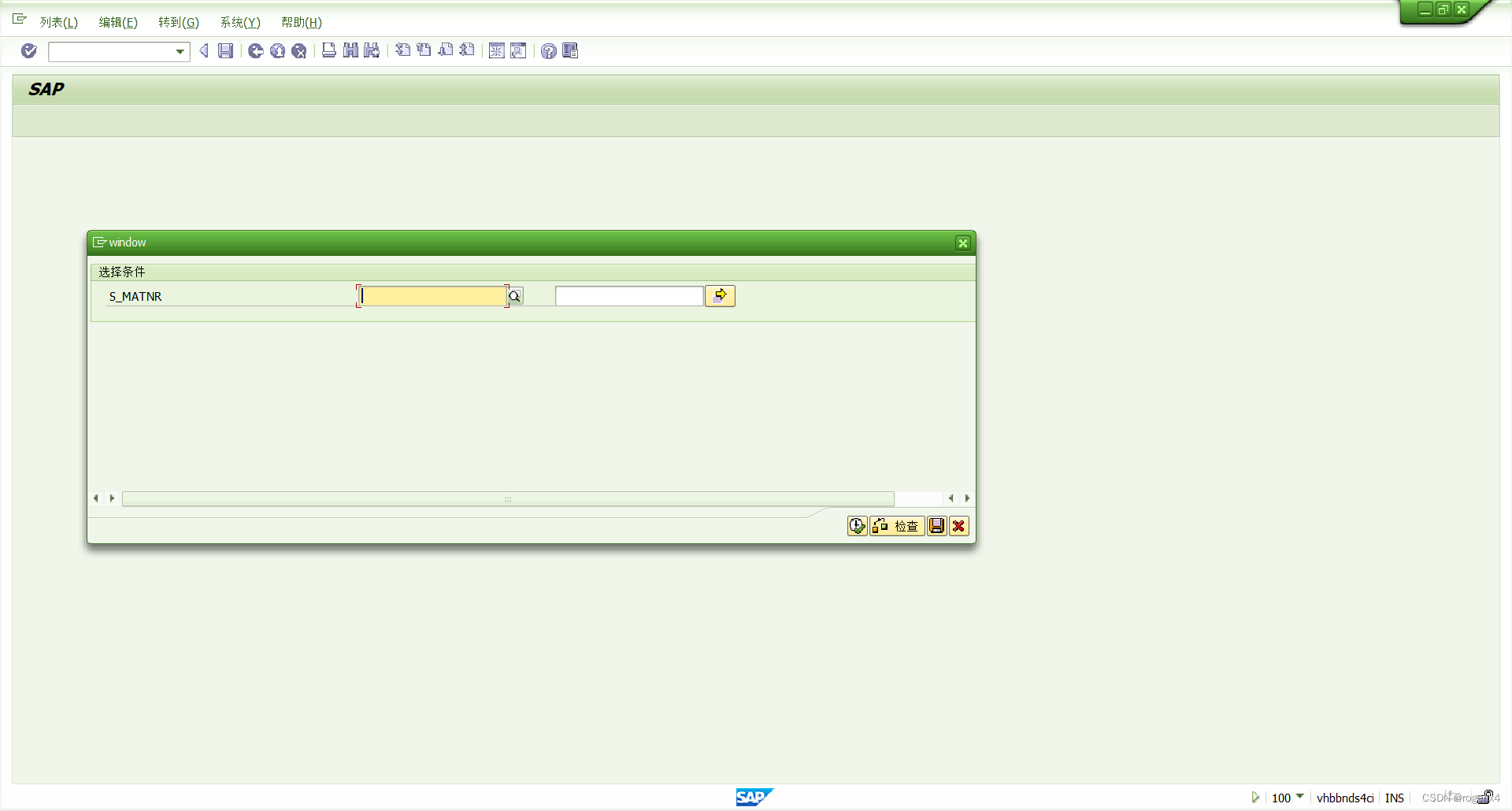Image resolution: width=1512 pixels, height=811 pixels.
Task: Click the Enter checkmark icon
Action: (28, 50)
